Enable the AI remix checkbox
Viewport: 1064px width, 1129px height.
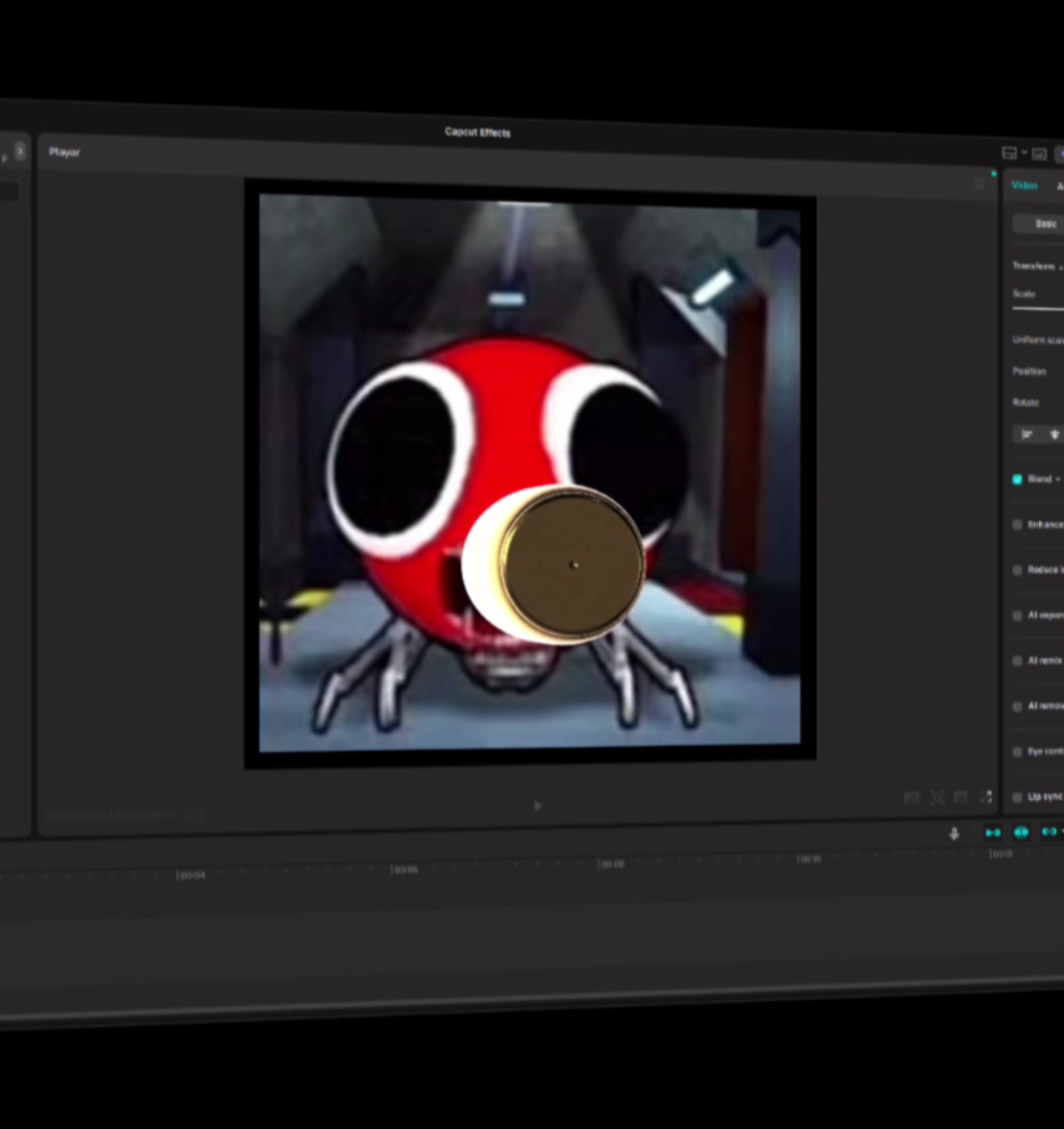click(x=1018, y=660)
